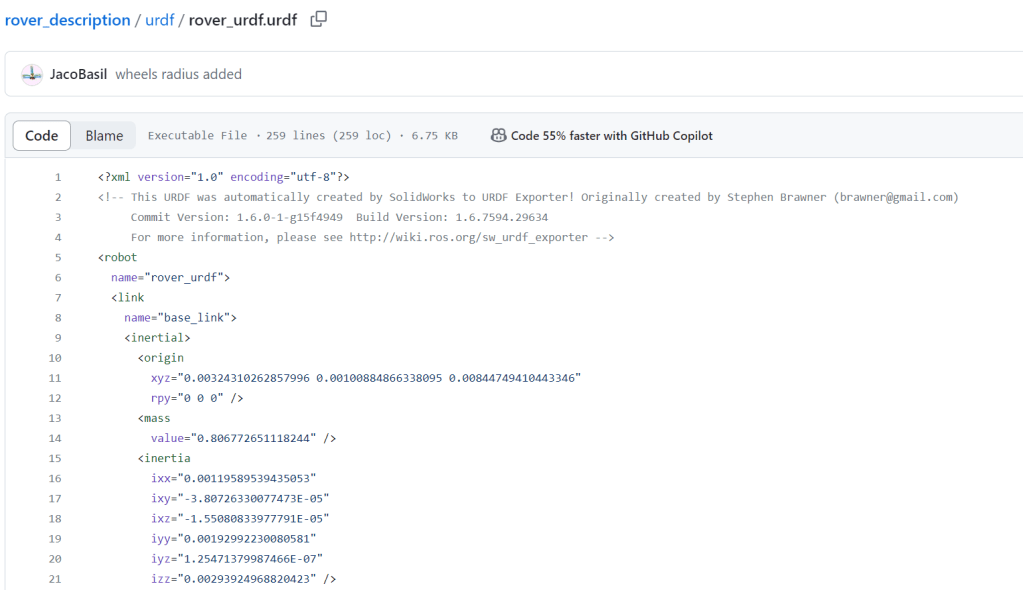Go to the urdf folder breadcrumb
The image size is (1023, 590).
(x=160, y=20)
